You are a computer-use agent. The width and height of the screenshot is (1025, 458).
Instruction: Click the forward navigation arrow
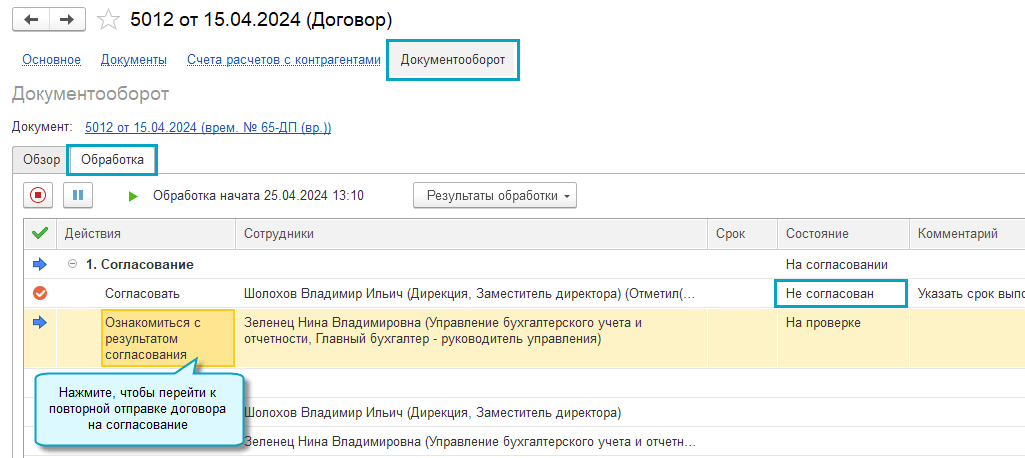tap(67, 20)
